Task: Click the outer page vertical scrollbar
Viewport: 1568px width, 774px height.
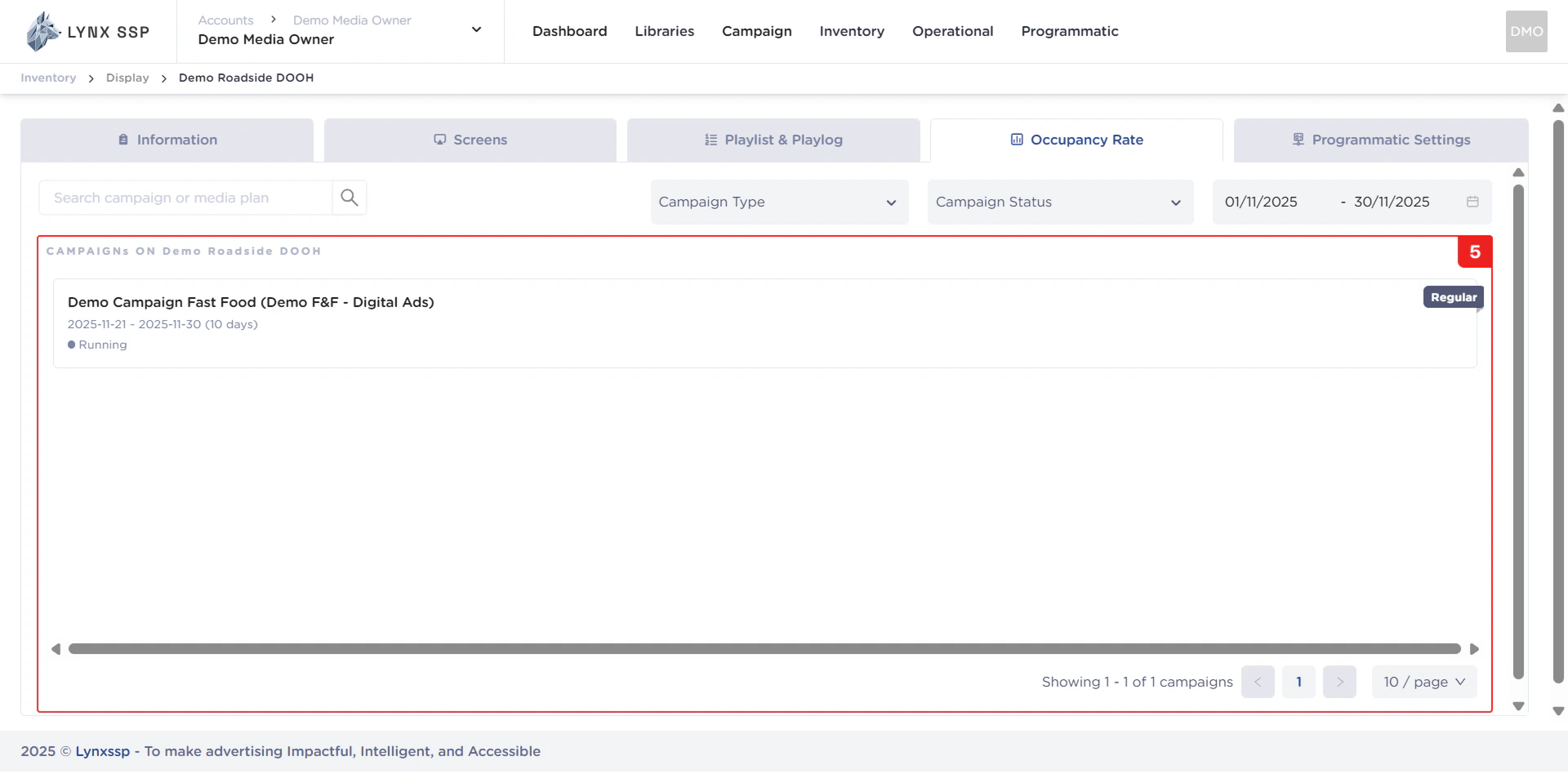Action: [x=1558, y=402]
